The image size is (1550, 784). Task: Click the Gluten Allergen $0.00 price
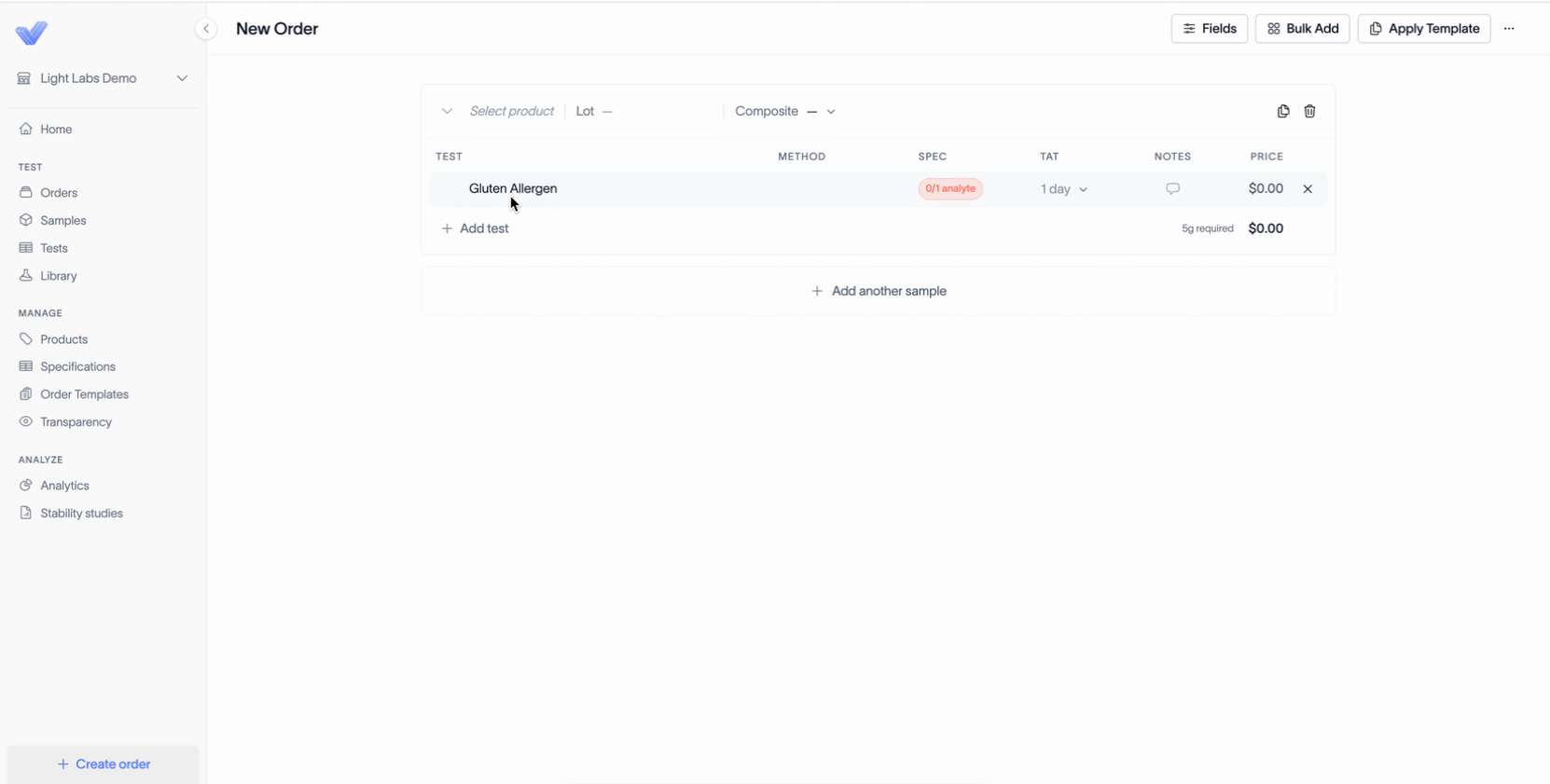1266,188
